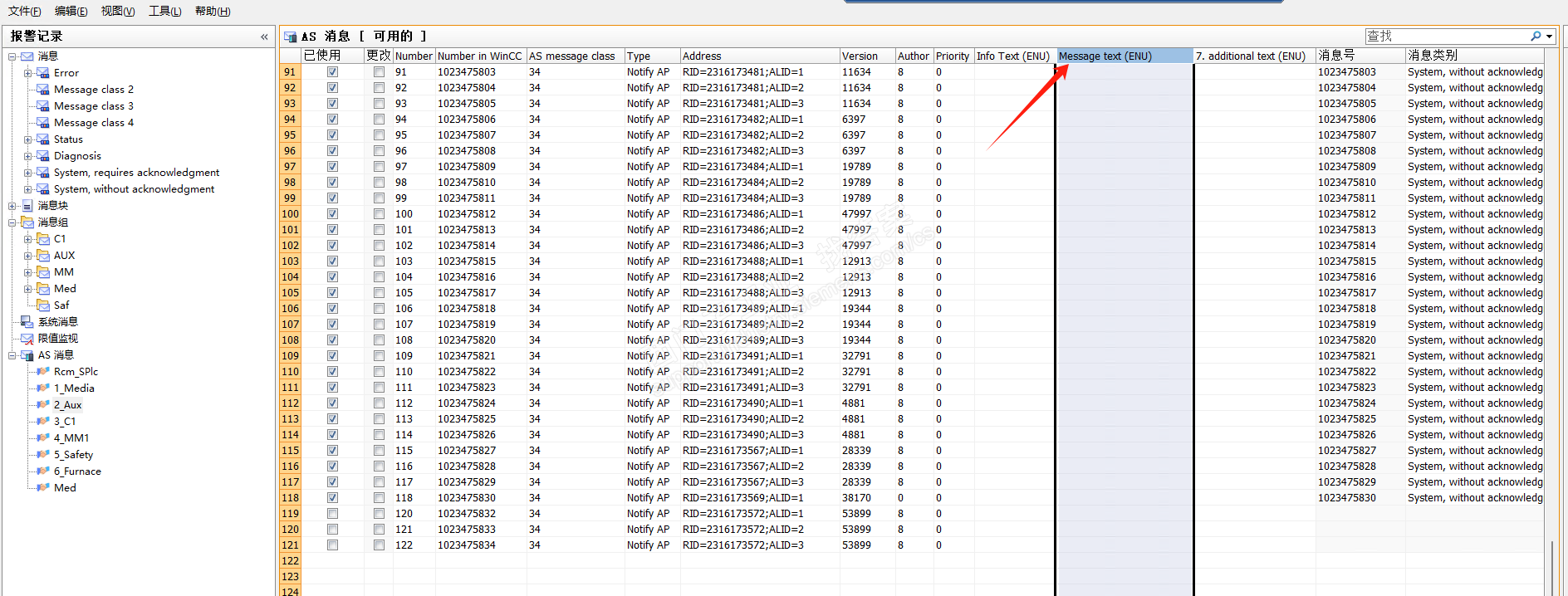The image size is (1568, 596).
Task: Click the 查找 search input field
Action: 1447,36
